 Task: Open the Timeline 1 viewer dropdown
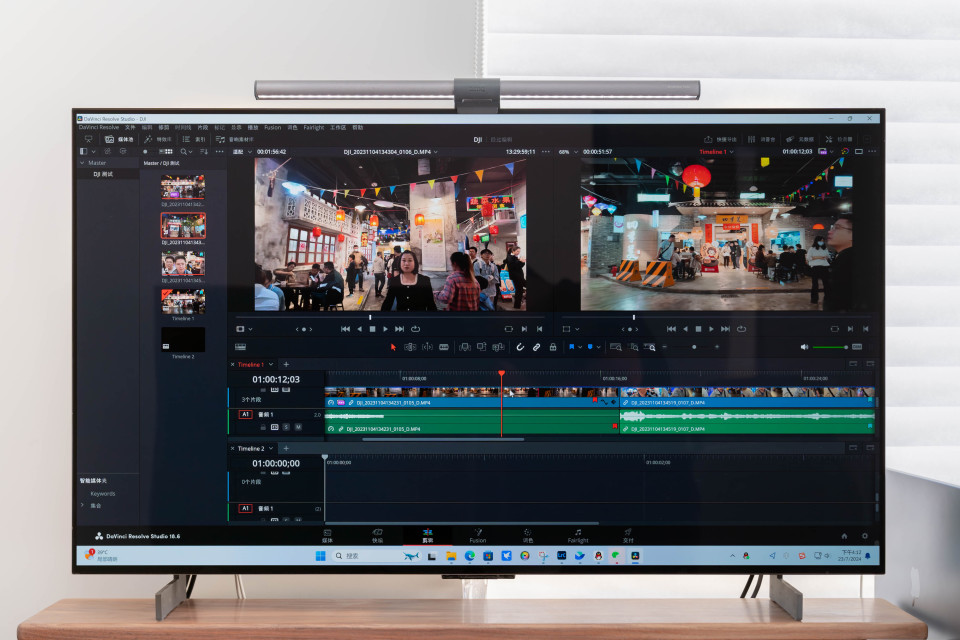click(731, 152)
